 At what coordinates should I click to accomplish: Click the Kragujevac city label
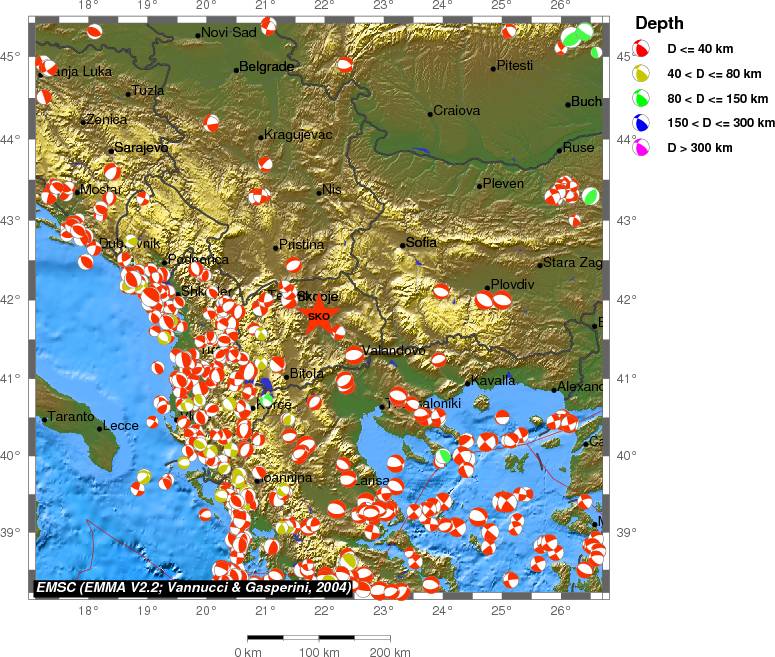(298, 134)
